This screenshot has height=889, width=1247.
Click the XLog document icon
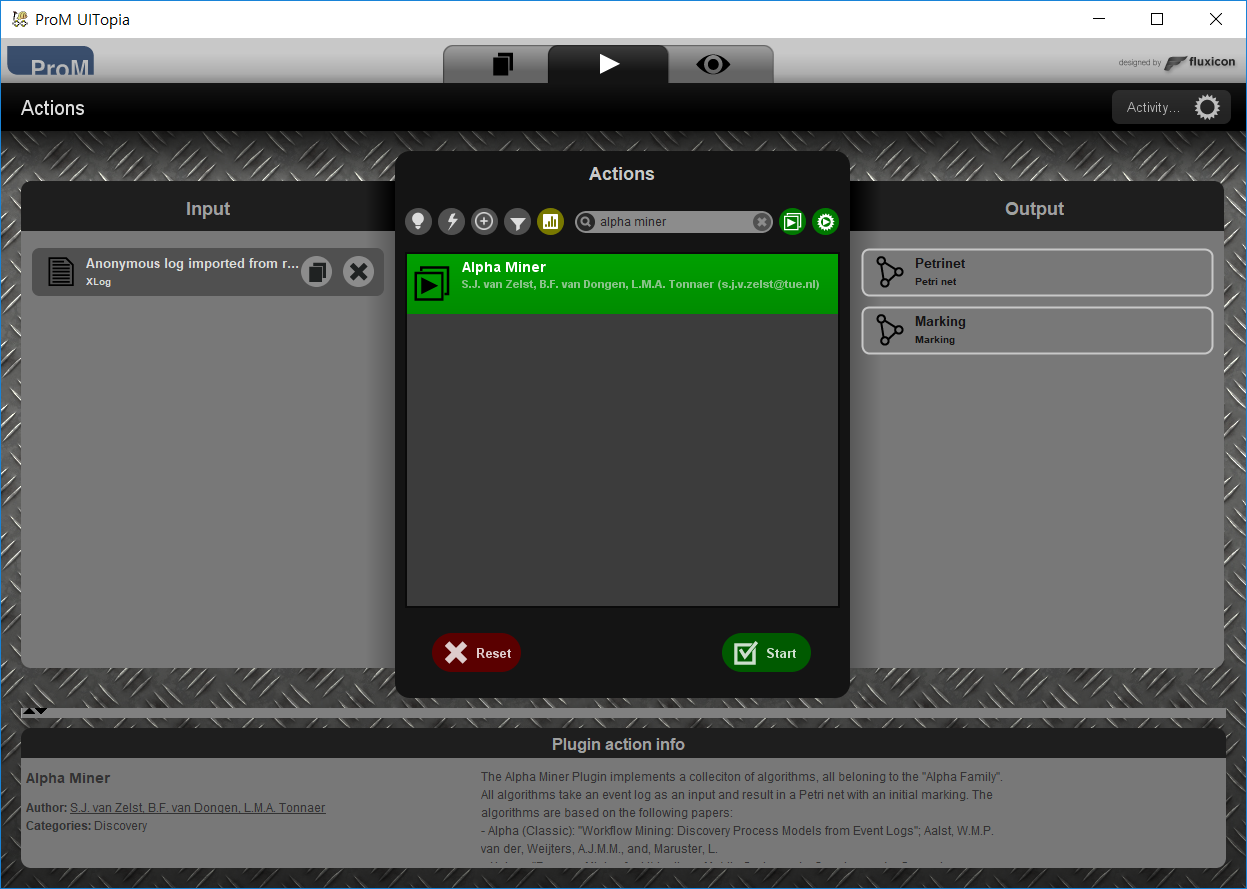coord(61,272)
